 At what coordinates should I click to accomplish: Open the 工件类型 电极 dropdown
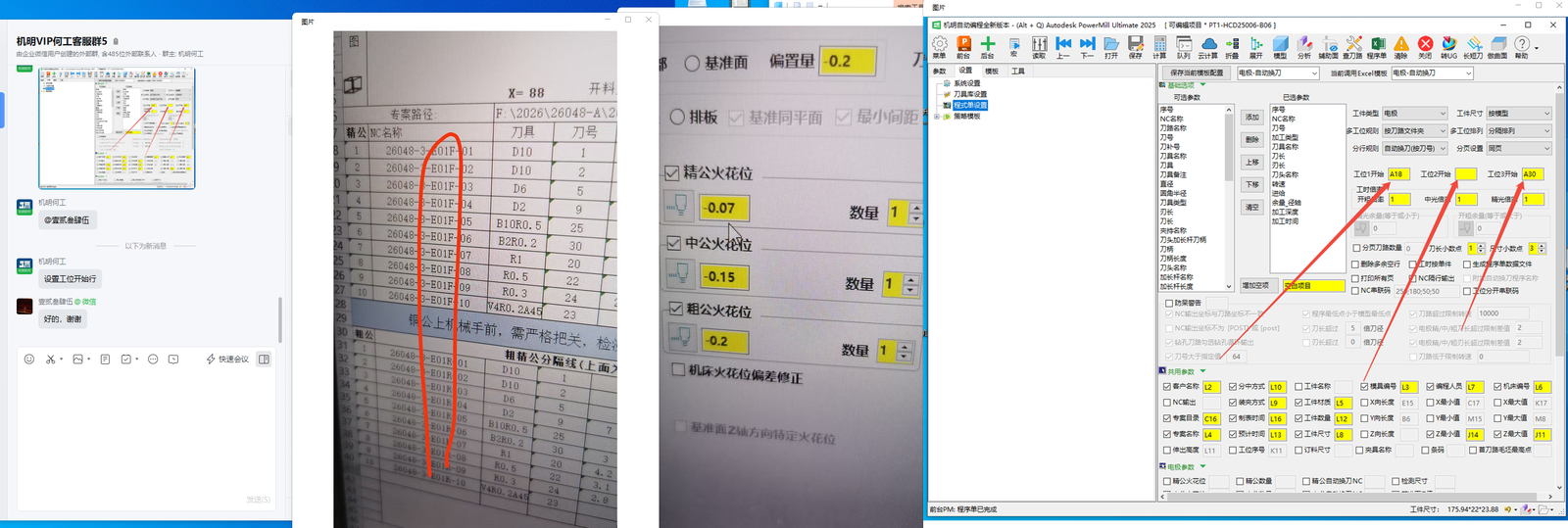1414,114
